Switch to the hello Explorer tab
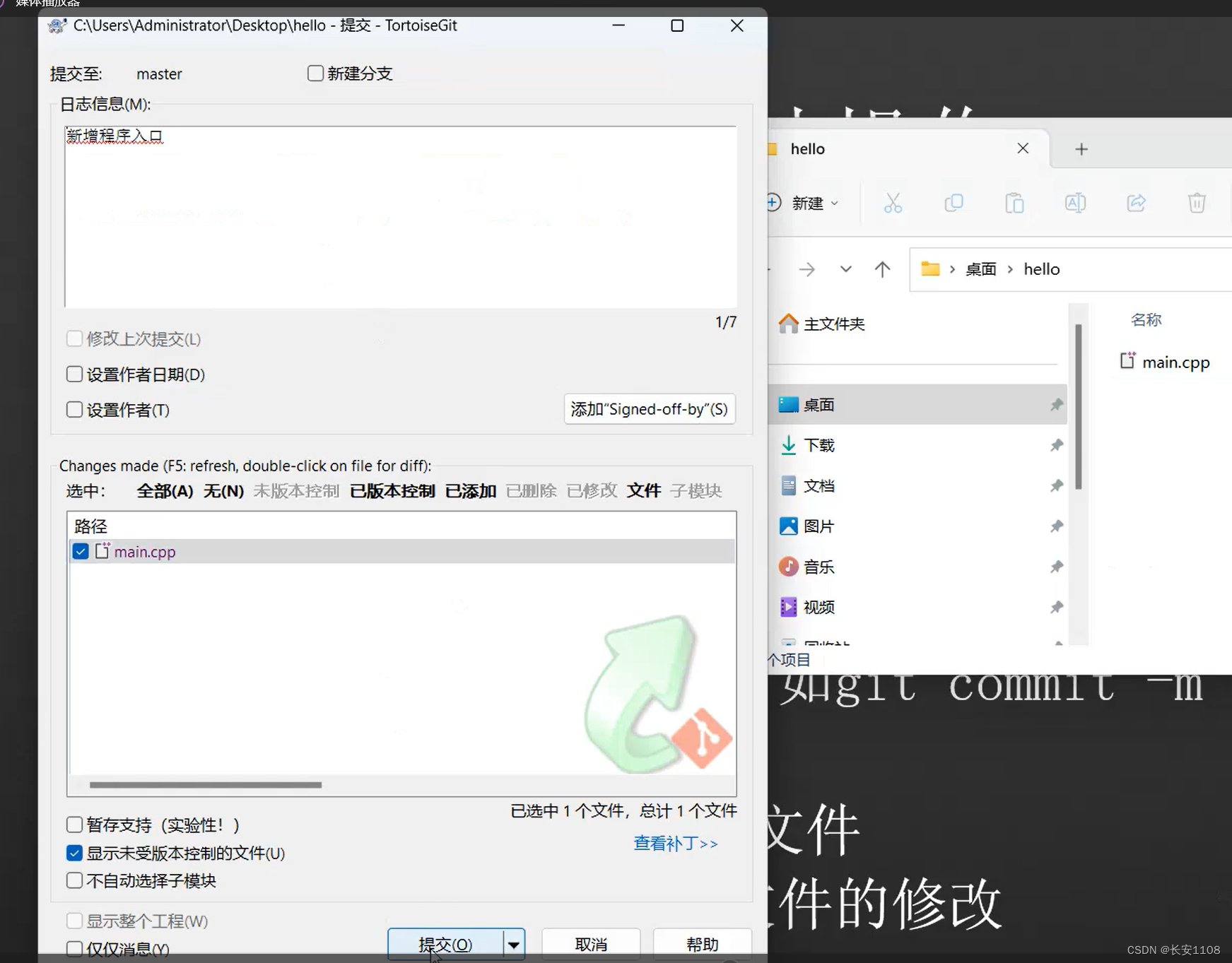This screenshot has height=963, width=1232. tap(808, 148)
